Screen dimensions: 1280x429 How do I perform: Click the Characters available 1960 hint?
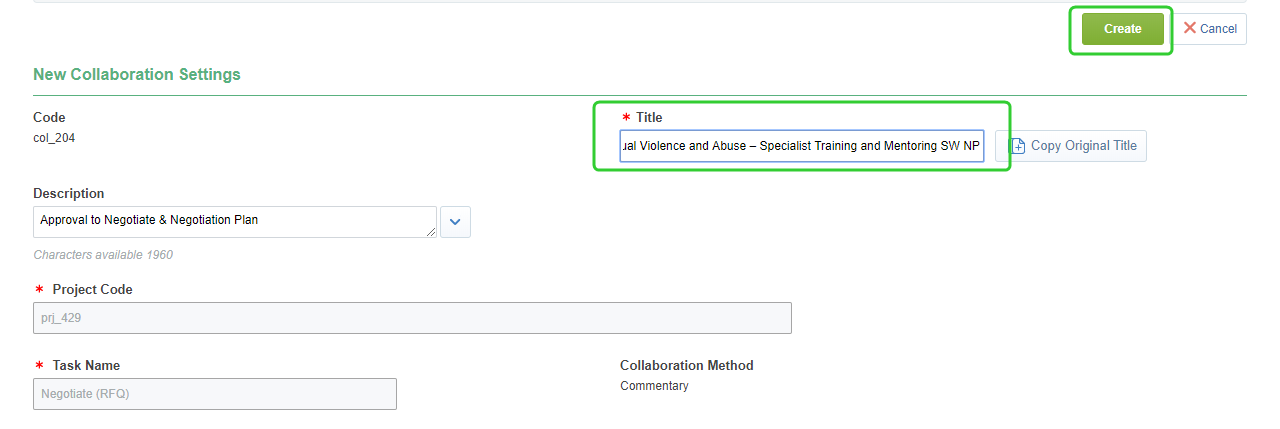tap(103, 255)
